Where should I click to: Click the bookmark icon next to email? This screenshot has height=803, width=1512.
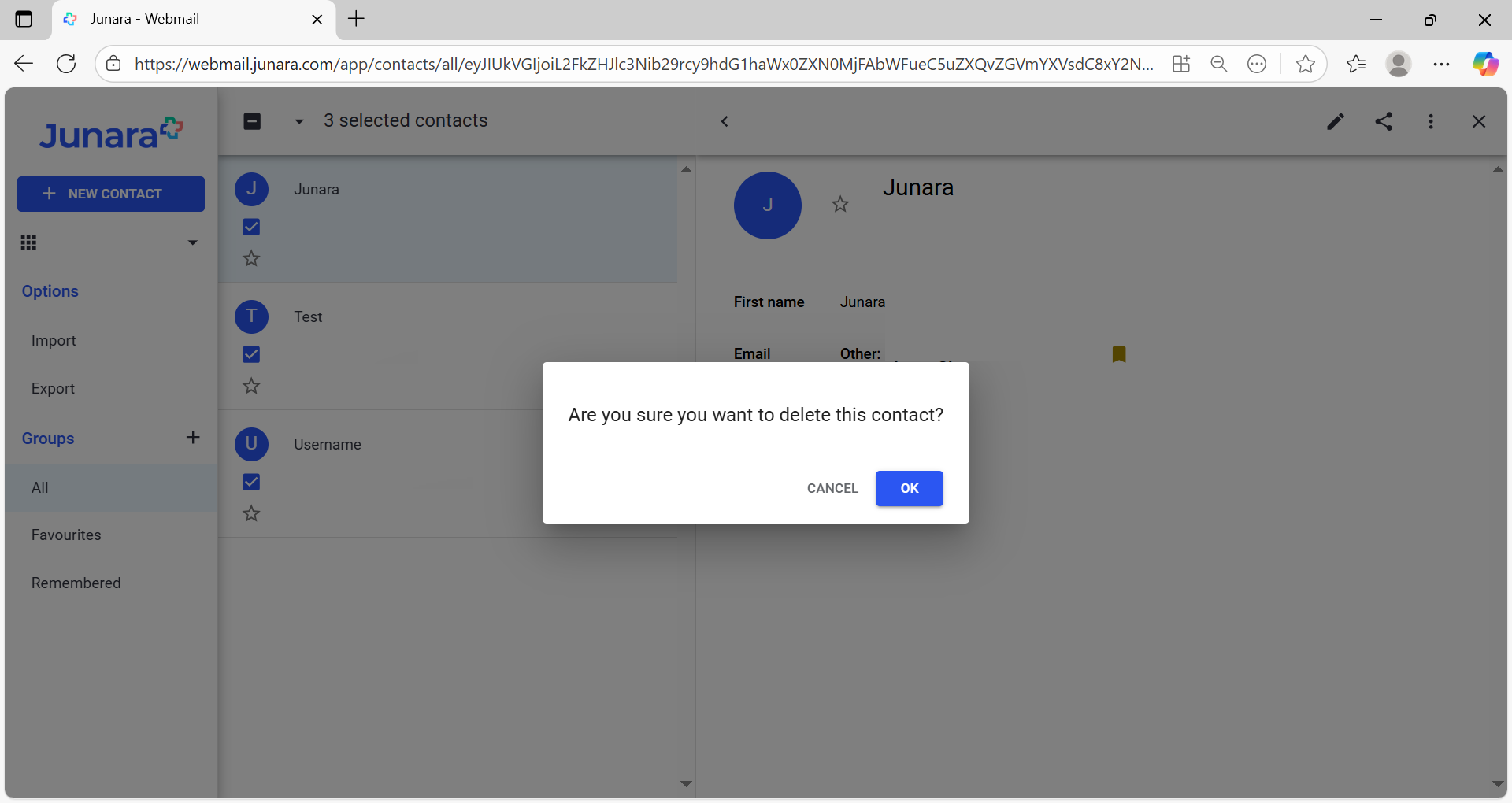pos(1119,354)
